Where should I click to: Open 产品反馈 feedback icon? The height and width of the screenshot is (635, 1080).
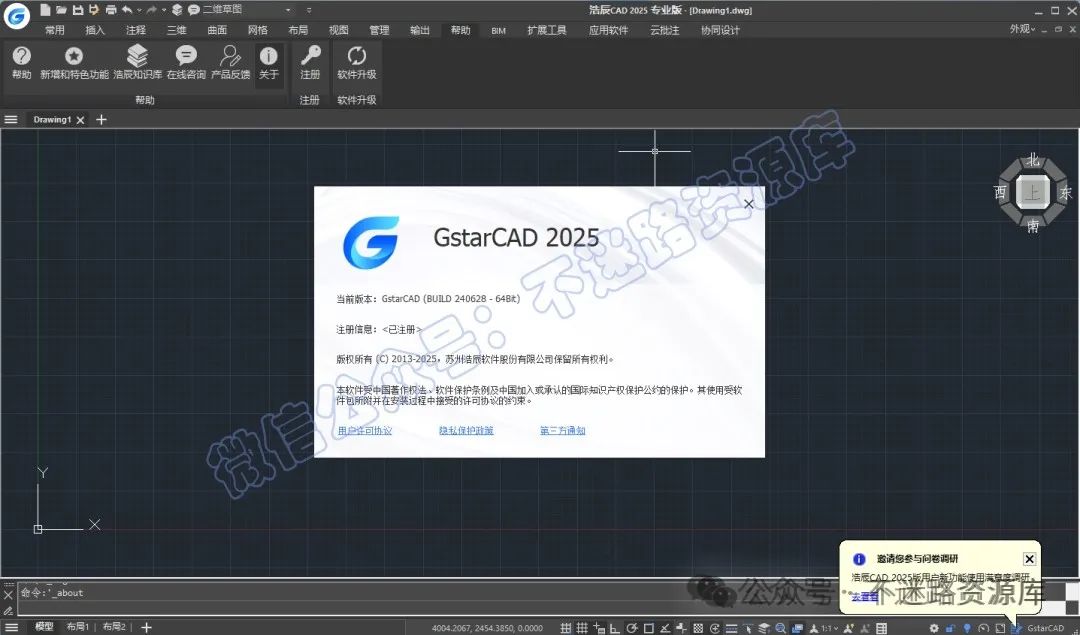(230, 63)
